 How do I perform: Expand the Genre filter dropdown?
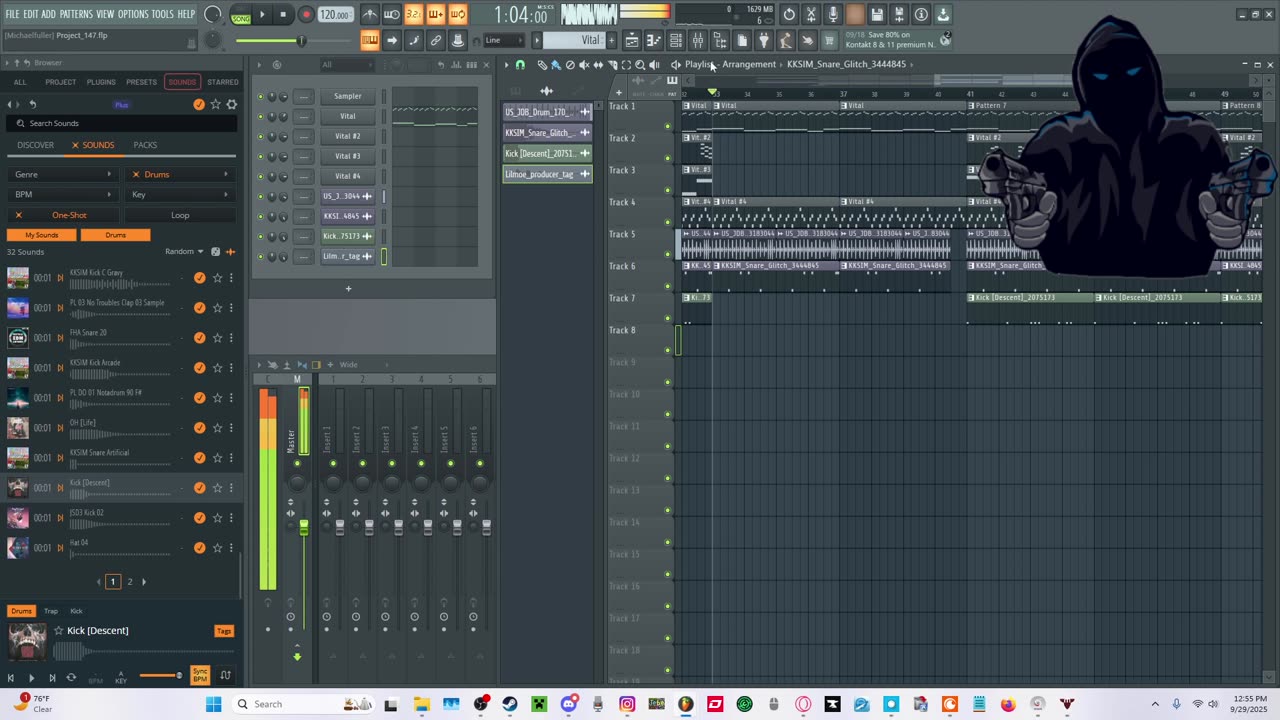click(63, 175)
